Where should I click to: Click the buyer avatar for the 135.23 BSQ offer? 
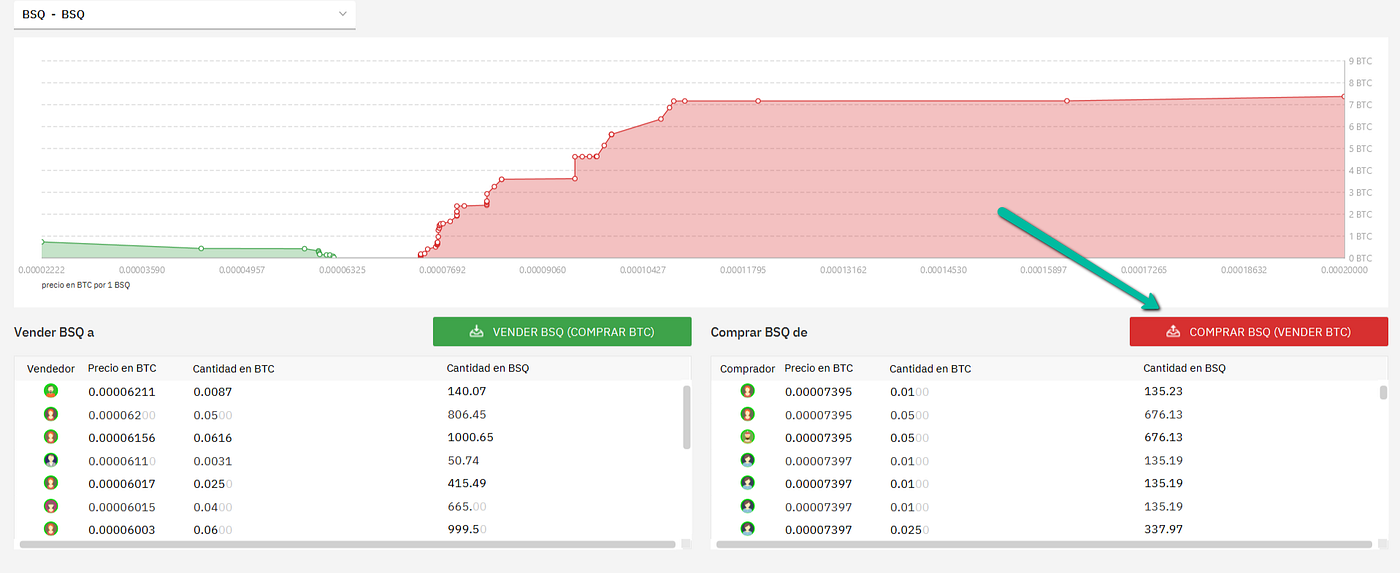click(747, 391)
